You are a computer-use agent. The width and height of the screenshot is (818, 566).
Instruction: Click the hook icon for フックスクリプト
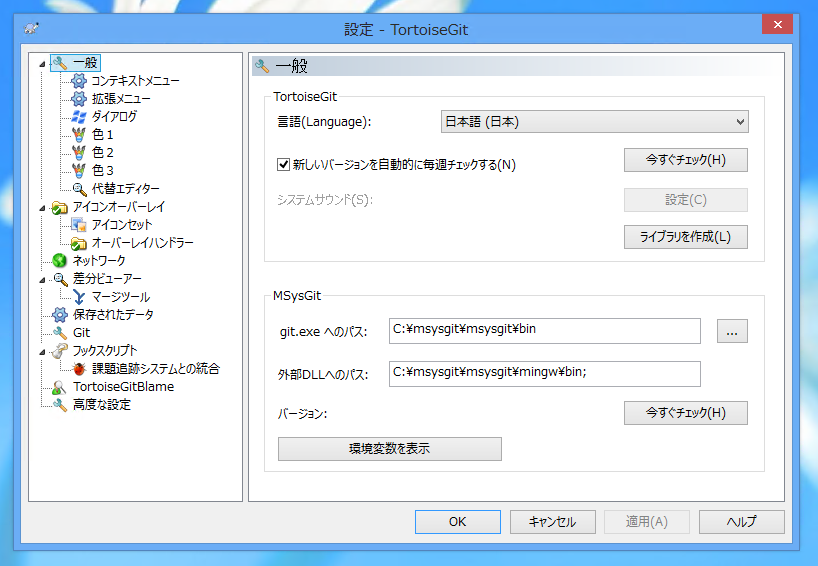point(60,351)
